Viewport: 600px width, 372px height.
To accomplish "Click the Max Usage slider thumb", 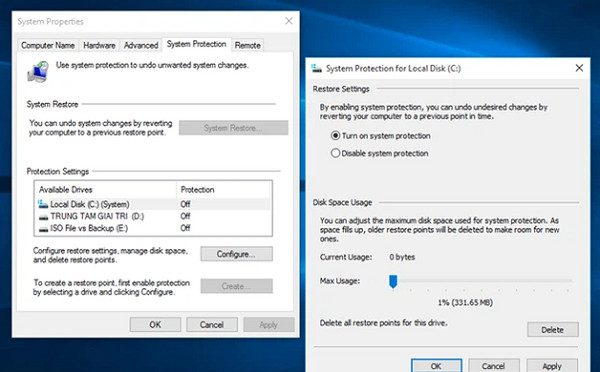I will click(393, 282).
